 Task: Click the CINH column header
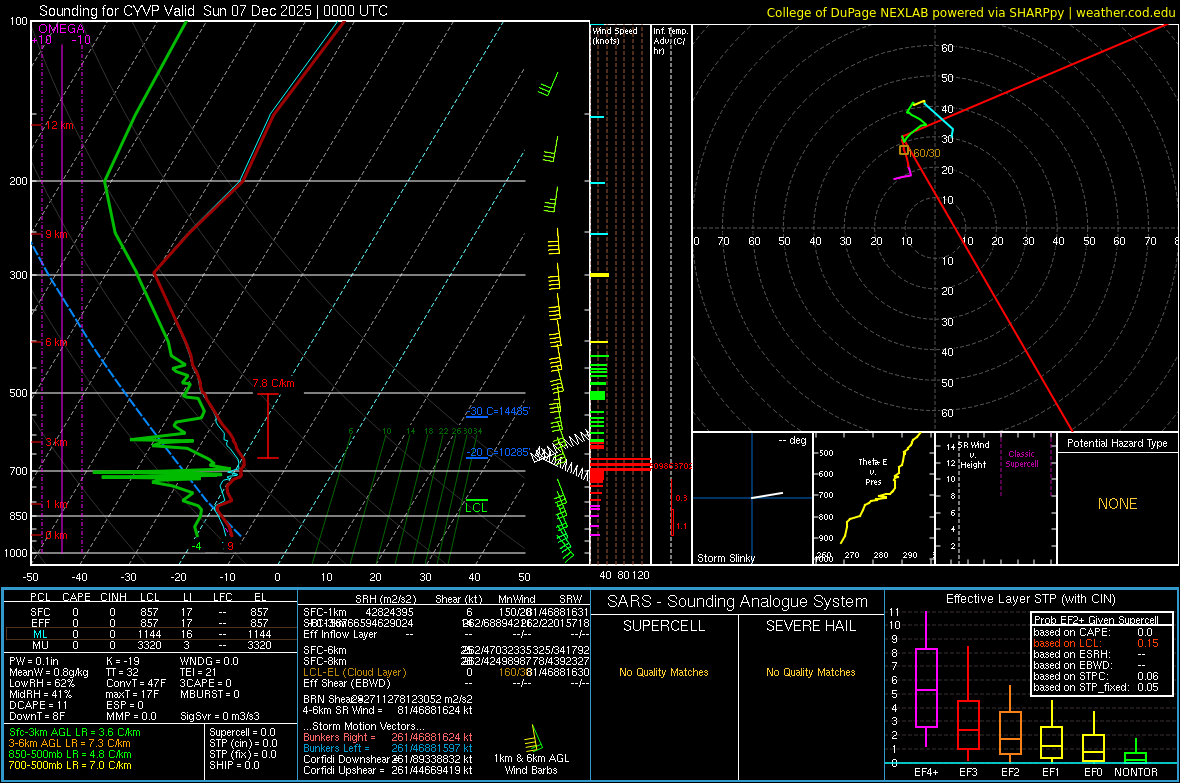(114, 597)
